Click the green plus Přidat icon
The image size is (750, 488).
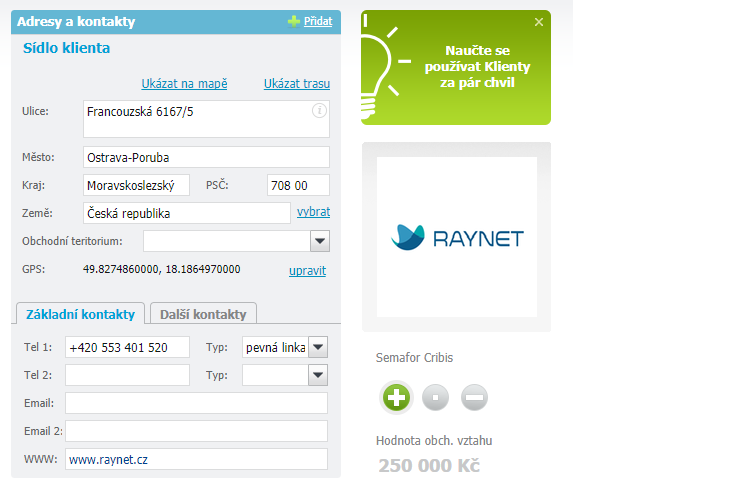(294, 22)
